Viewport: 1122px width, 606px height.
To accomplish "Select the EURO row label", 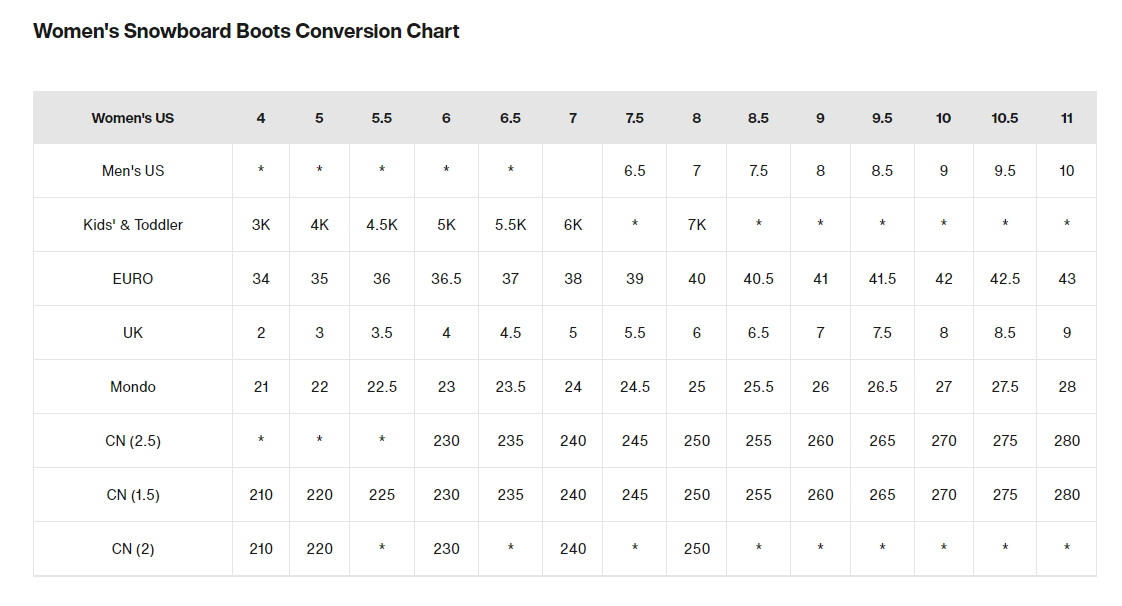I will pyautogui.click(x=132, y=279).
